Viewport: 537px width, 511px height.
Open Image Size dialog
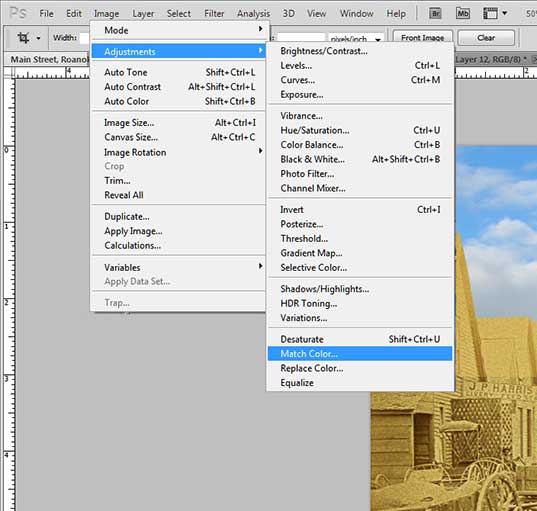click(178, 123)
